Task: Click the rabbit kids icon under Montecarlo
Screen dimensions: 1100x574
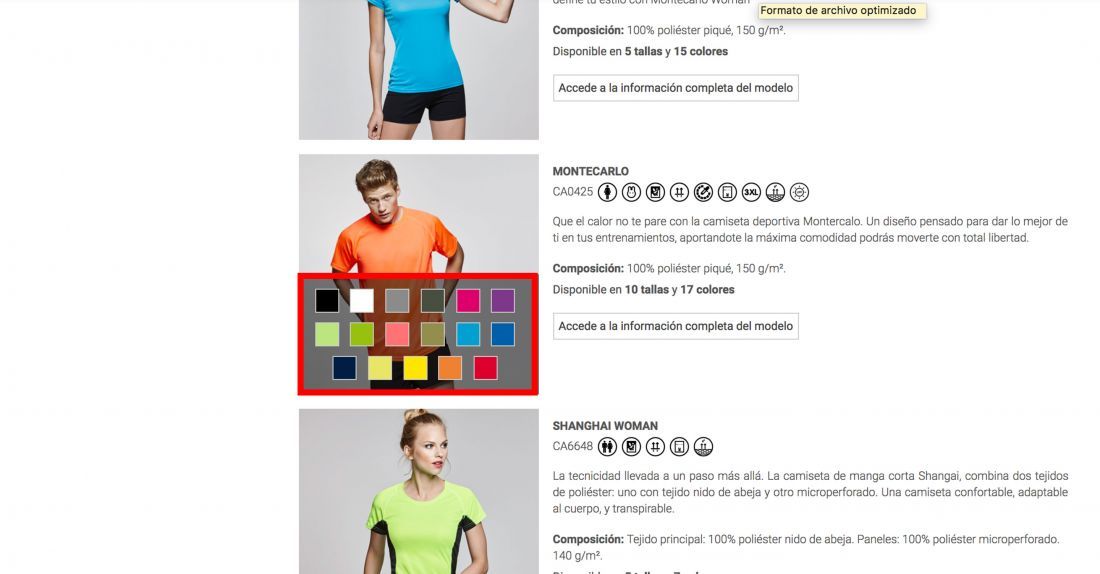Action: (631, 192)
